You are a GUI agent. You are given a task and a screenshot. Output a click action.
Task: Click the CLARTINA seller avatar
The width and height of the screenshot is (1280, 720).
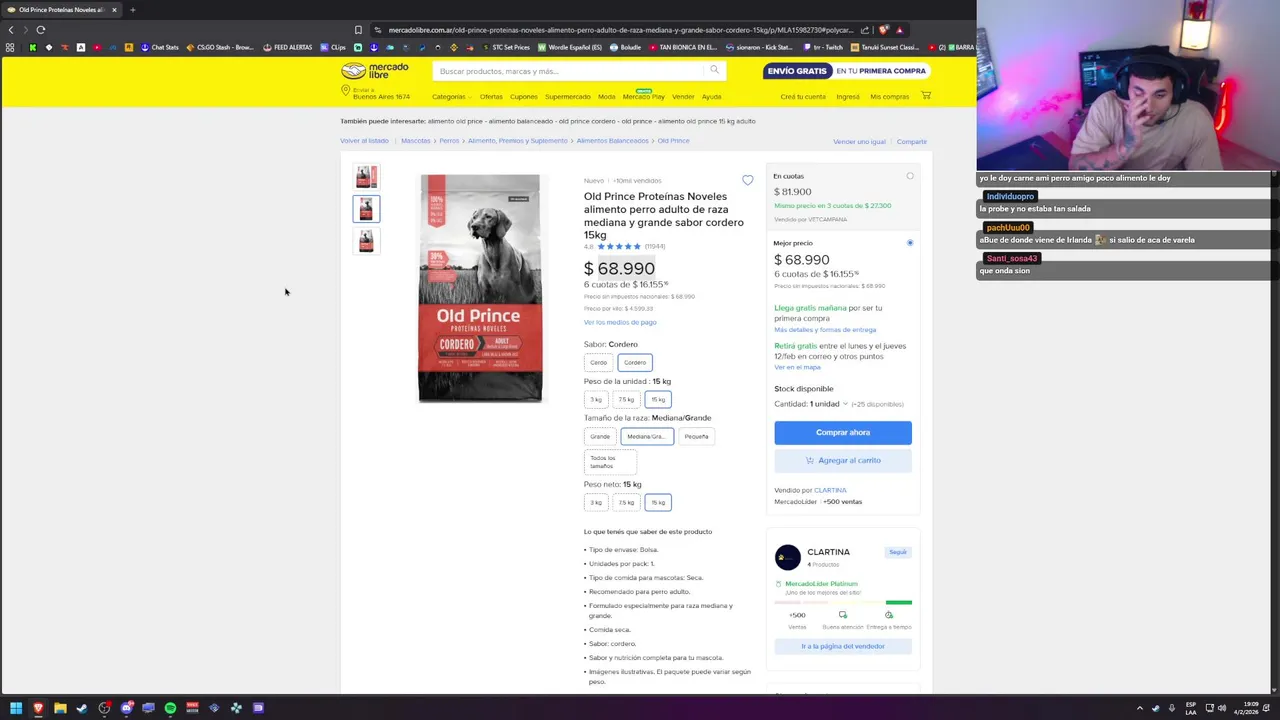click(x=788, y=557)
